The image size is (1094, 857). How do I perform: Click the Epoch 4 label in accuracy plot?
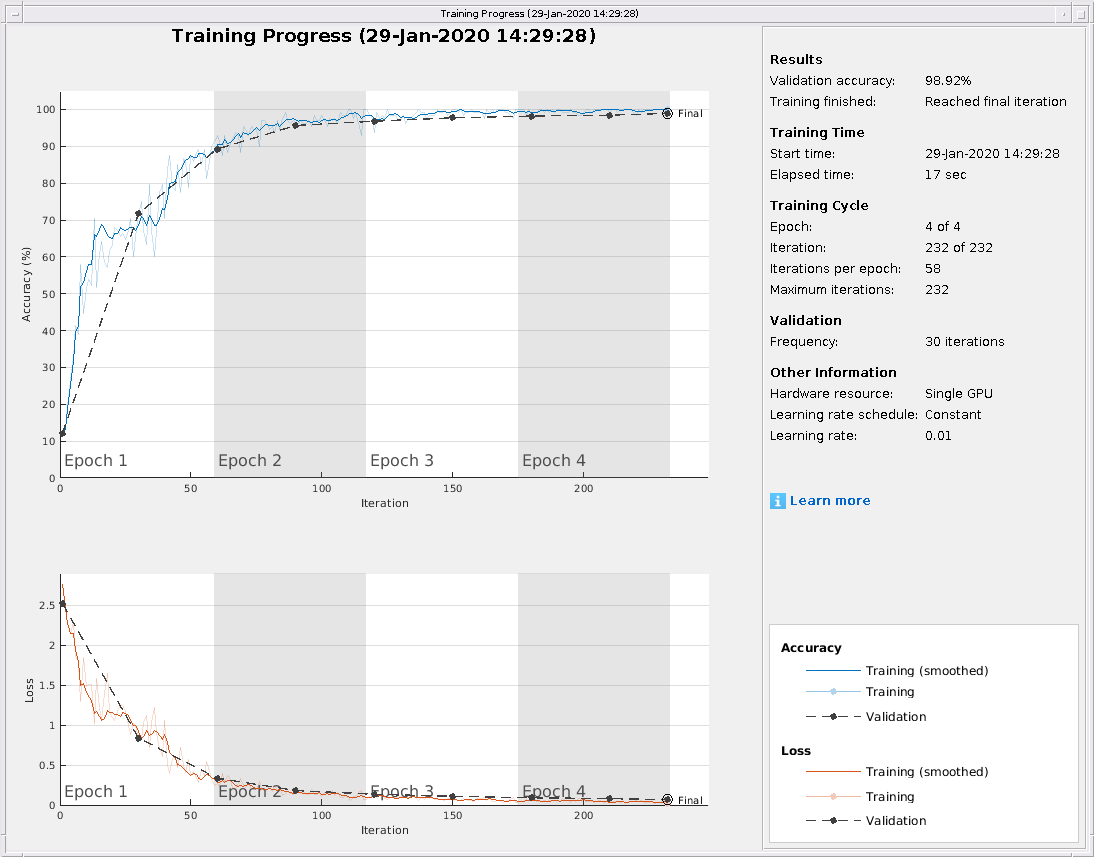554,461
